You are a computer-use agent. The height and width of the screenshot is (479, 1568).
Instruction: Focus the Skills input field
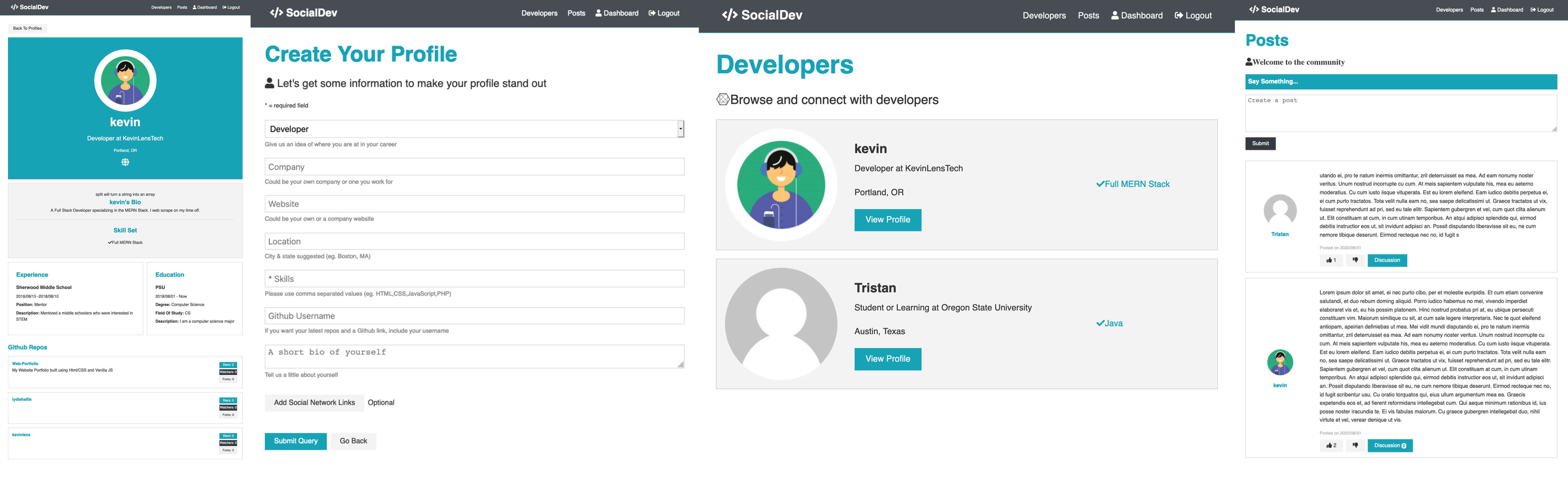(474, 279)
